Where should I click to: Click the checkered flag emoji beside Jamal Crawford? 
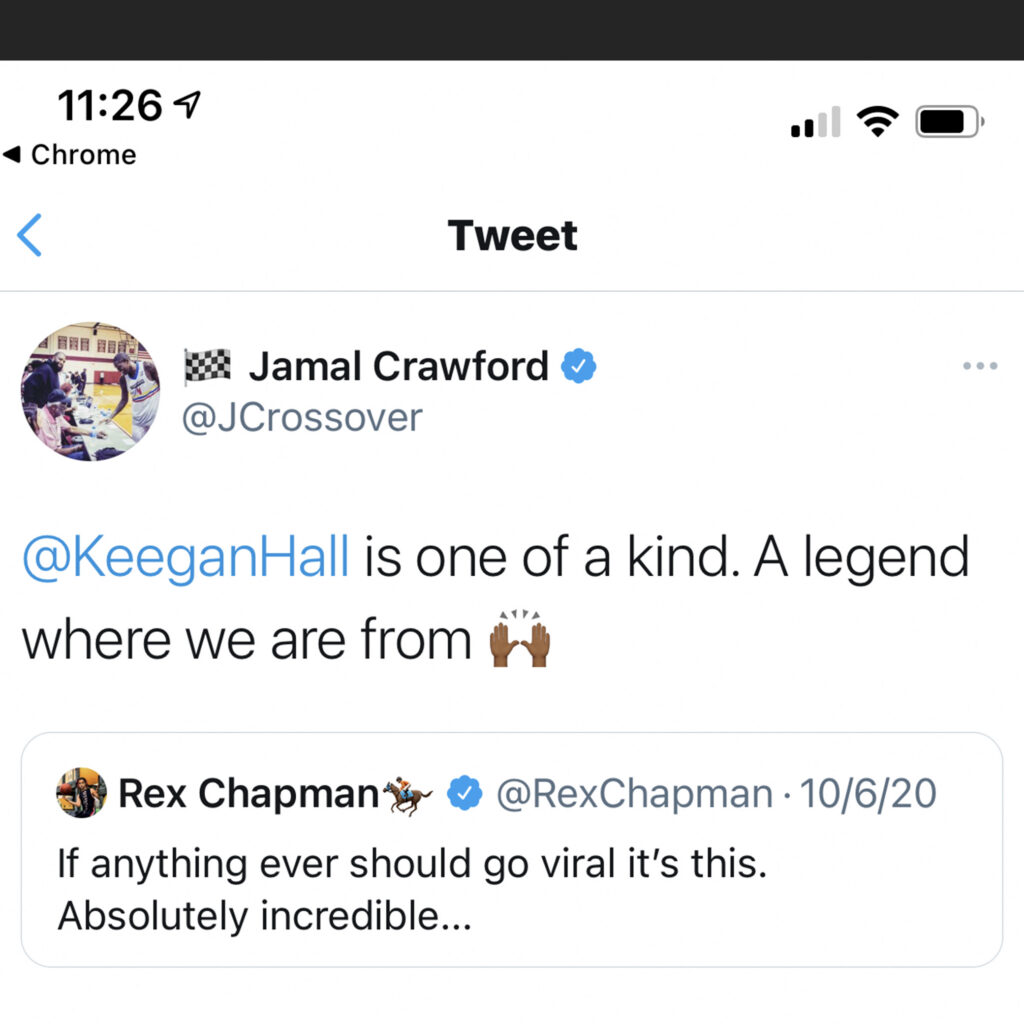click(207, 367)
